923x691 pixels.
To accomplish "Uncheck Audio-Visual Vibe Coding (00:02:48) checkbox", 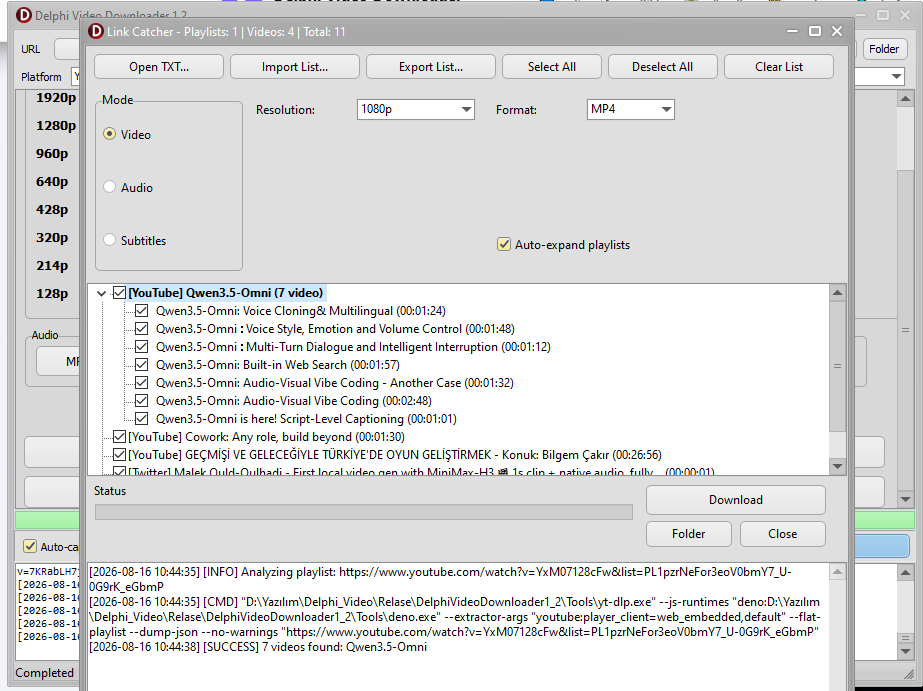I will [141, 401].
